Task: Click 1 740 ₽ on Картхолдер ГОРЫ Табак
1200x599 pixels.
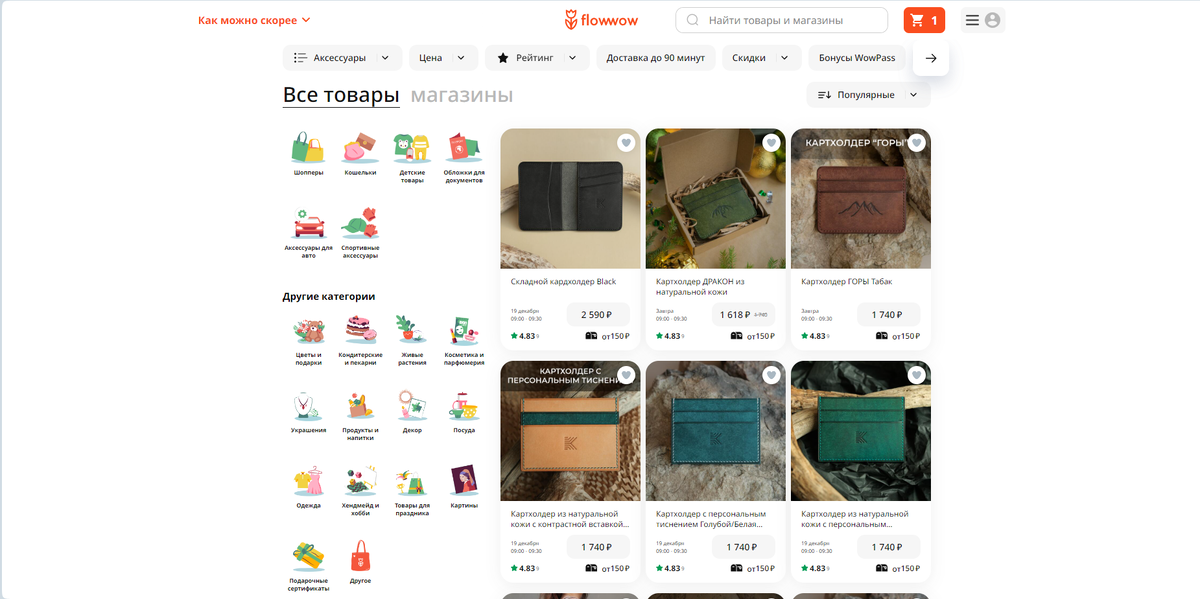Action: coord(888,315)
